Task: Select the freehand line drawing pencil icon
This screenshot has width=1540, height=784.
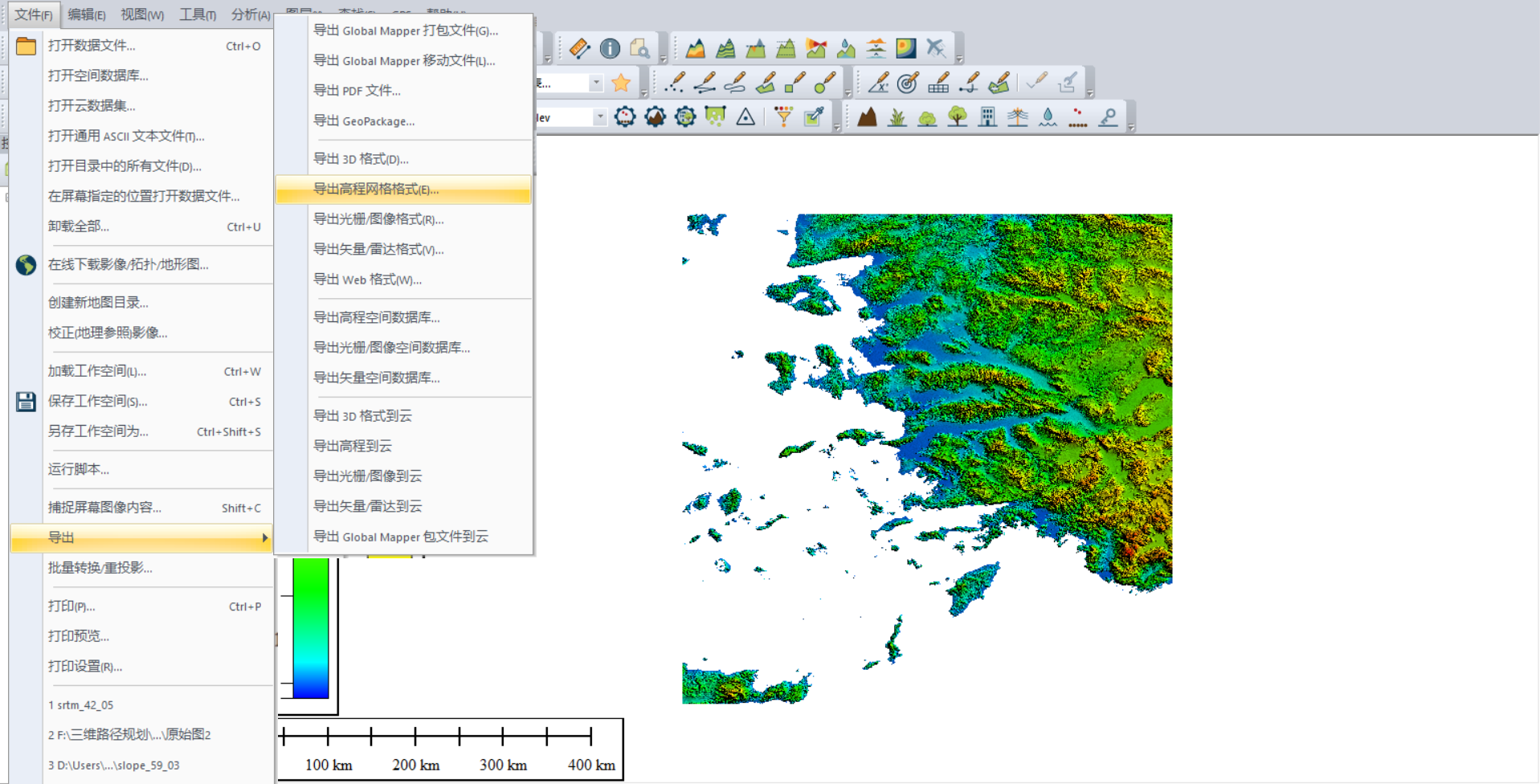Action: [735, 82]
